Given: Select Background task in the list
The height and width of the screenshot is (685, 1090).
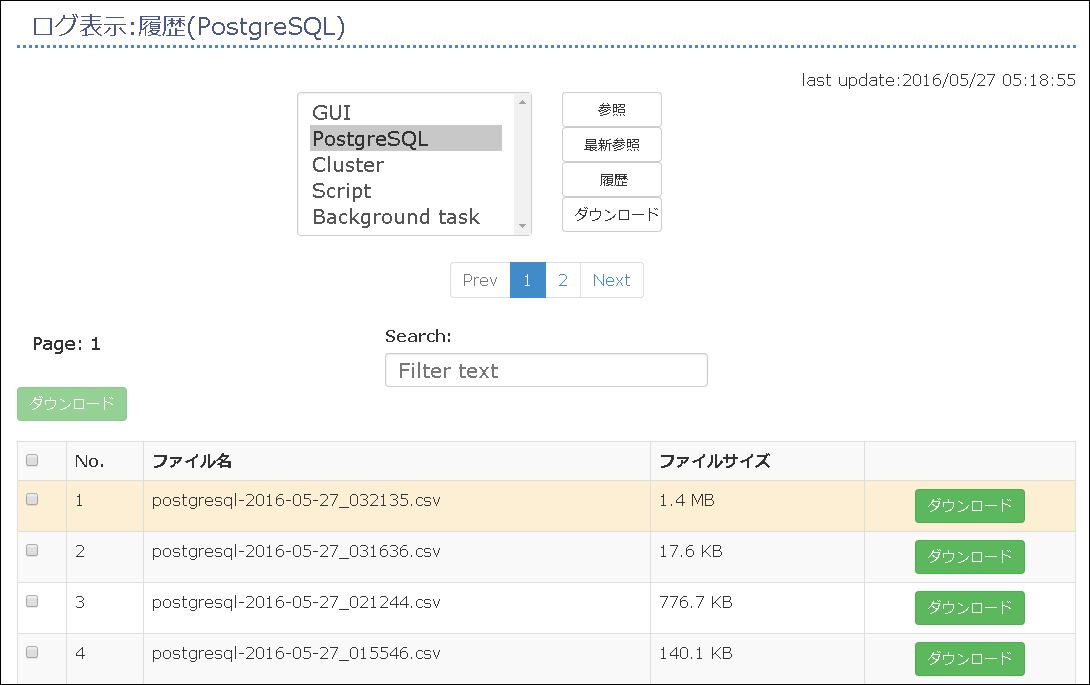Looking at the screenshot, I should tap(405, 217).
